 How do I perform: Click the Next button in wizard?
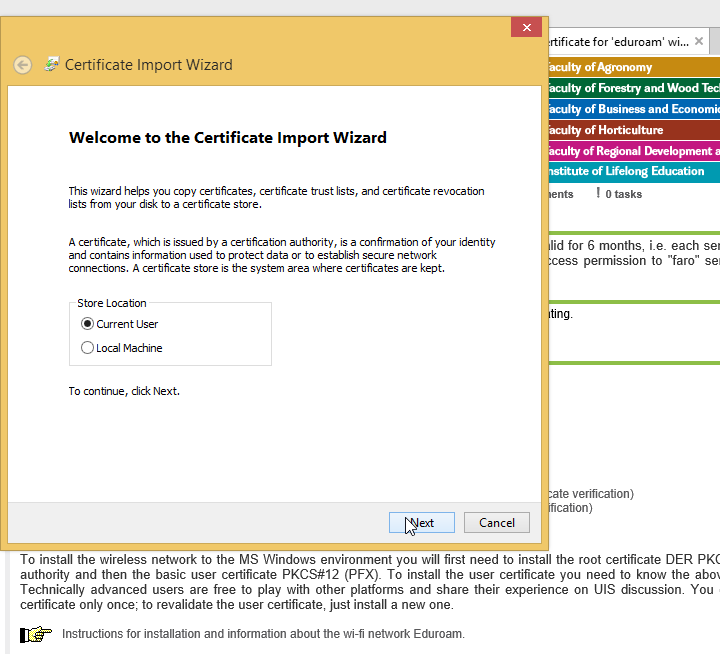[422, 523]
